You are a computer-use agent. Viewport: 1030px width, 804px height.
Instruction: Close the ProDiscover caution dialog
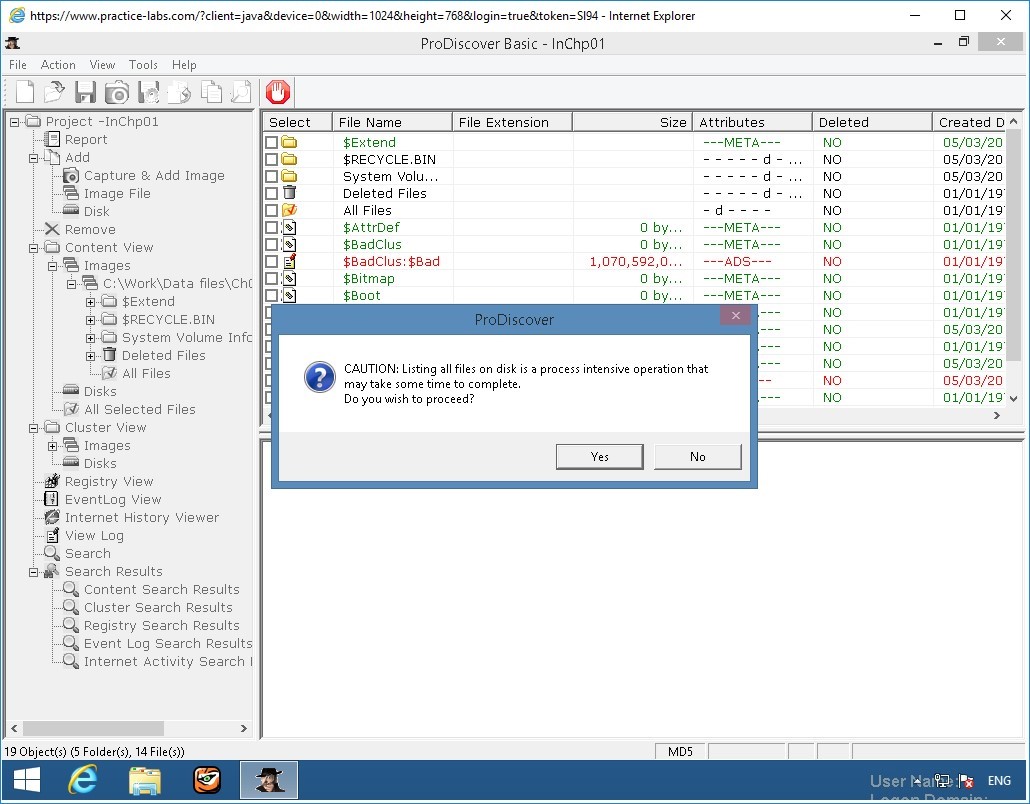coord(736,315)
